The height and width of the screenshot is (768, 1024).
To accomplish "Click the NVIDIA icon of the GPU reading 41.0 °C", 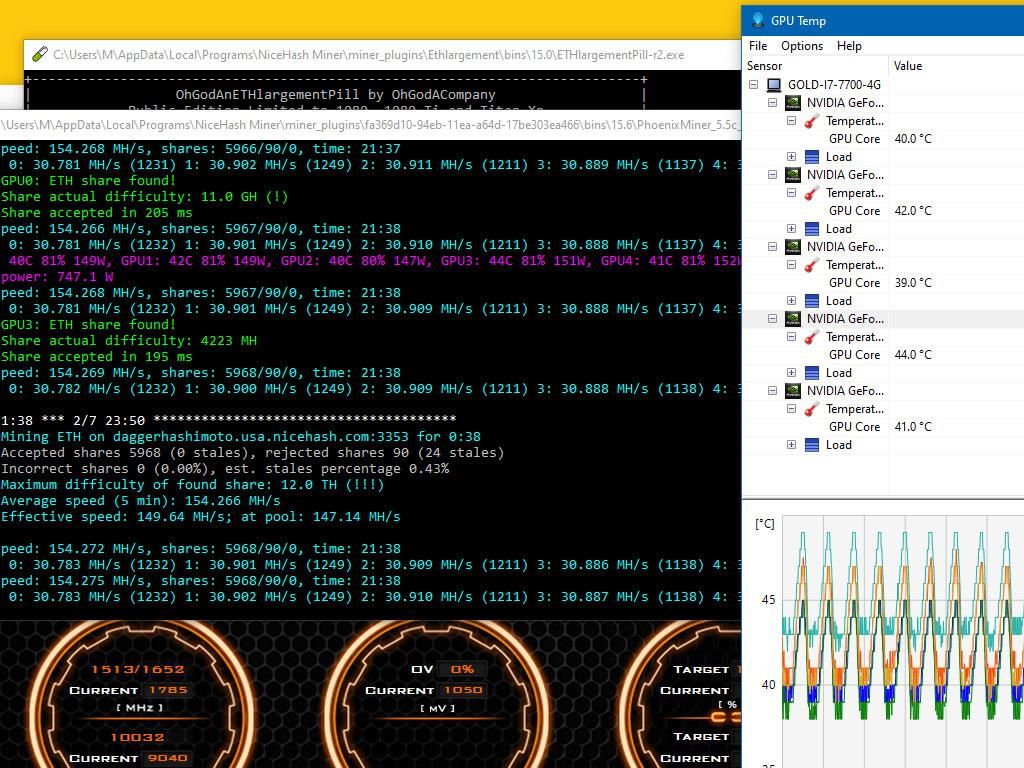I will click(x=793, y=390).
